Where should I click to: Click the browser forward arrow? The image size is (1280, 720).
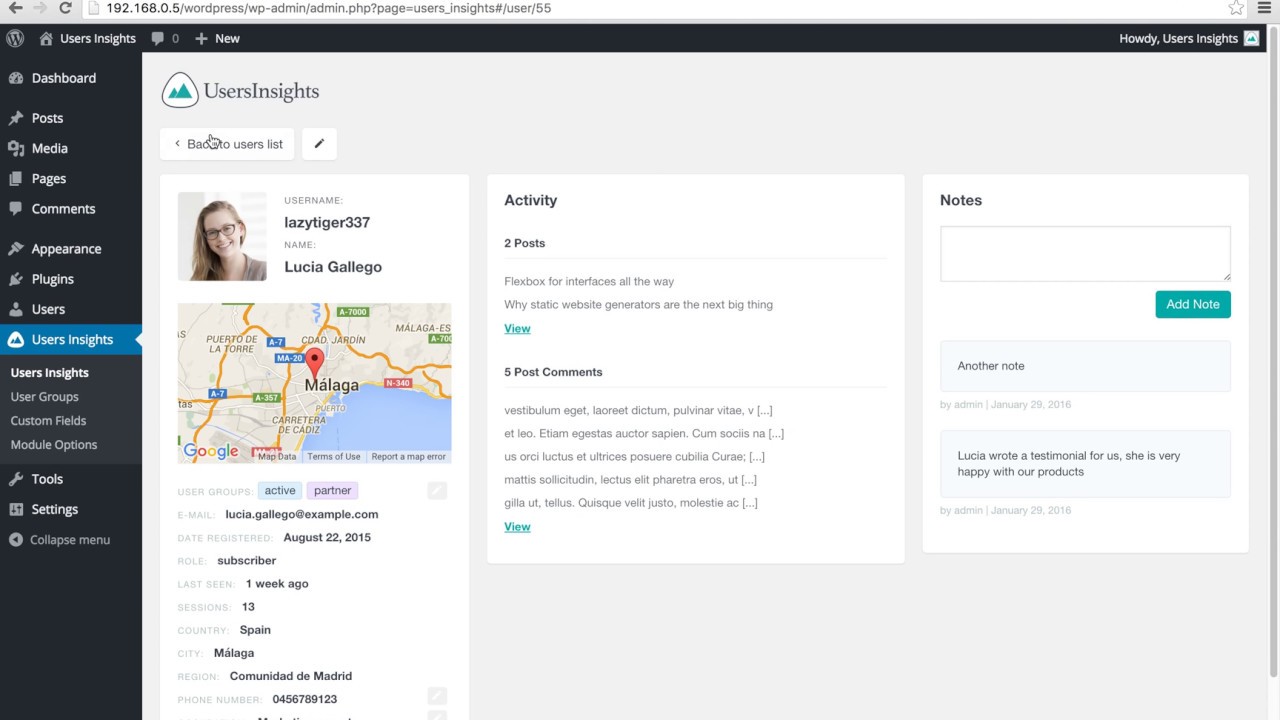point(40,8)
